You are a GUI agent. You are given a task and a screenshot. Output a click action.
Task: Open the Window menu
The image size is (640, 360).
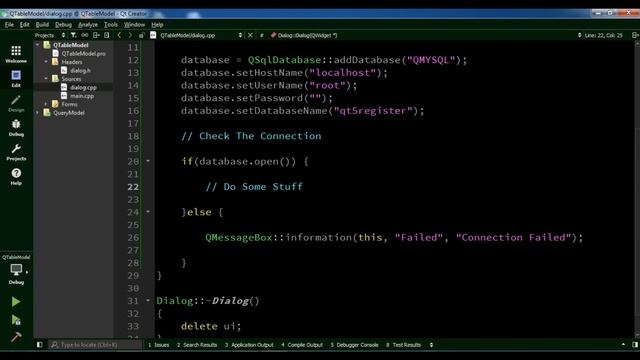pyautogui.click(x=134, y=25)
